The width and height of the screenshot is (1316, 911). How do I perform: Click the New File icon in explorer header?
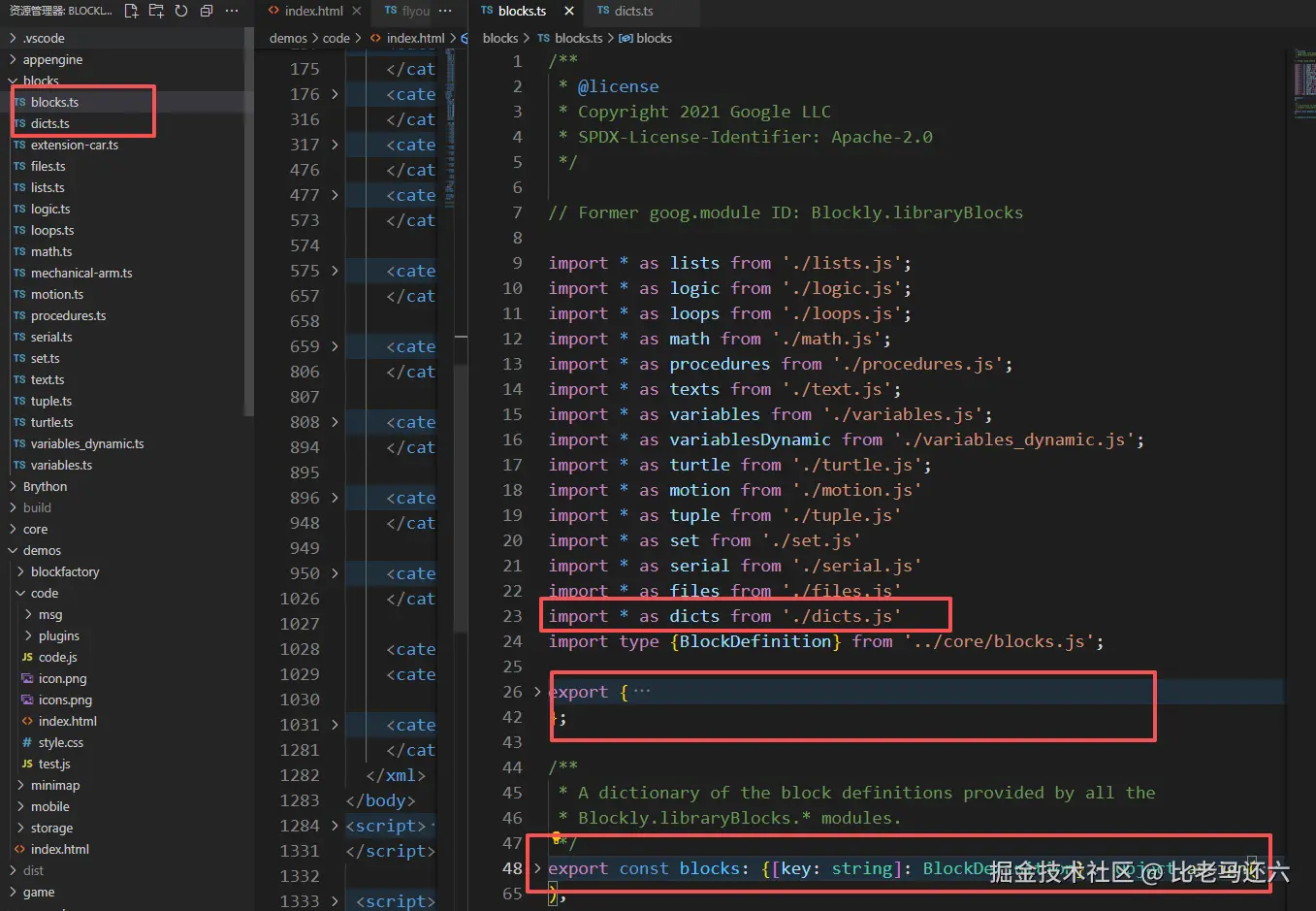(x=131, y=11)
